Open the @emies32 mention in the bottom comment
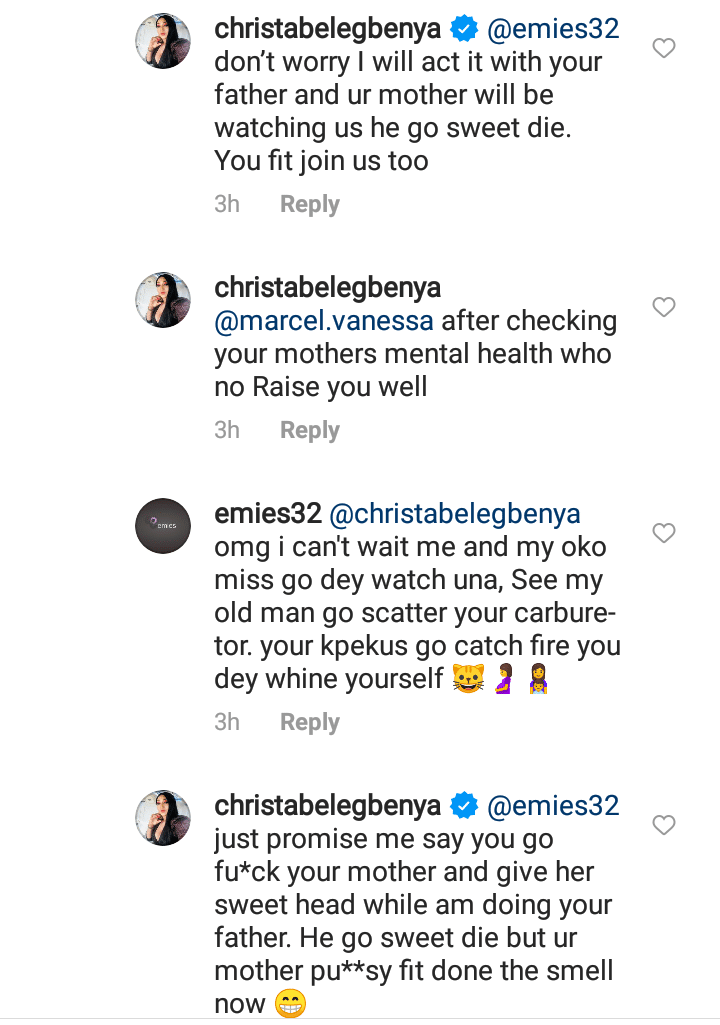The height and width of the screenshot is (1025, 720). 553,806
